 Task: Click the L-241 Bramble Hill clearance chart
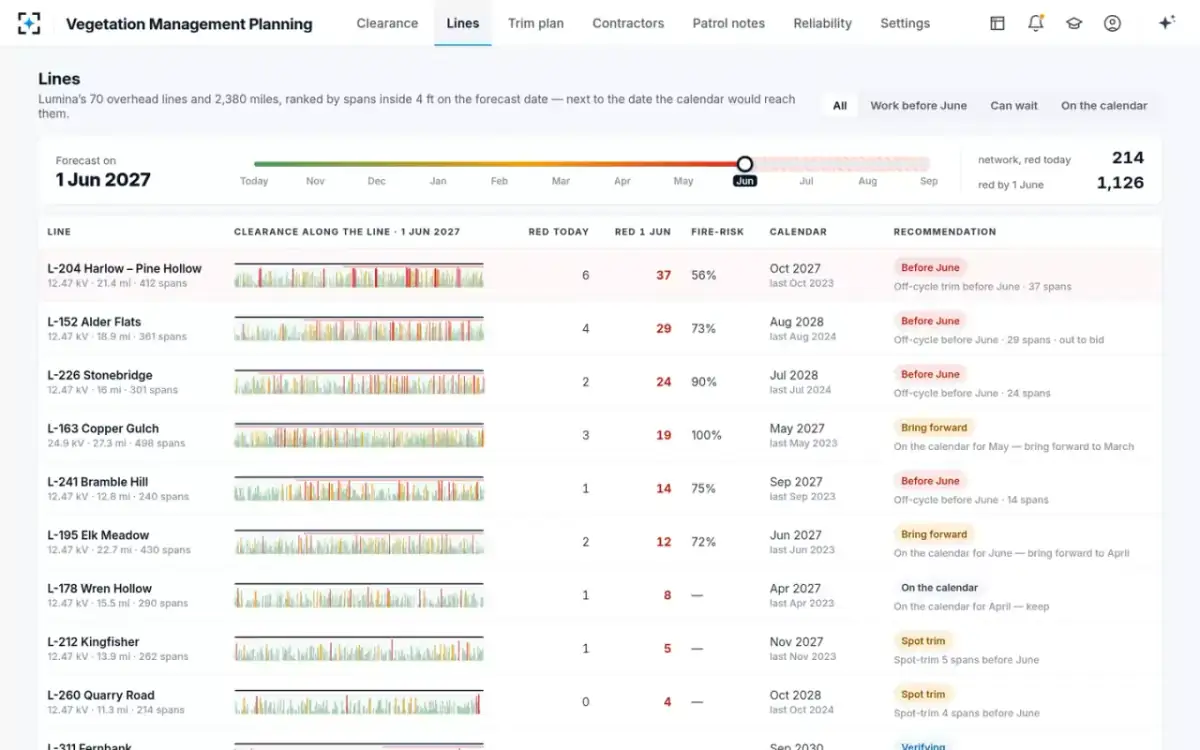(359, 489)
